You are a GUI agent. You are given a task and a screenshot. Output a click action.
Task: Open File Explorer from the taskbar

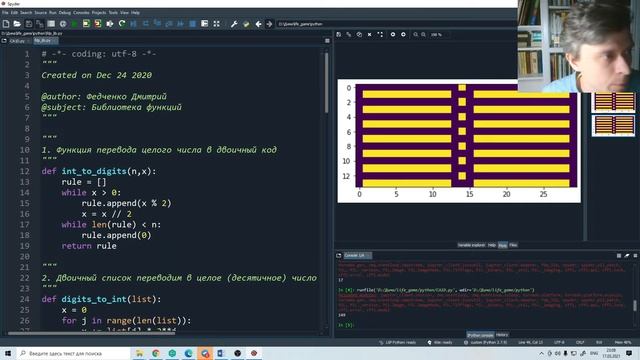pos(139,353)
